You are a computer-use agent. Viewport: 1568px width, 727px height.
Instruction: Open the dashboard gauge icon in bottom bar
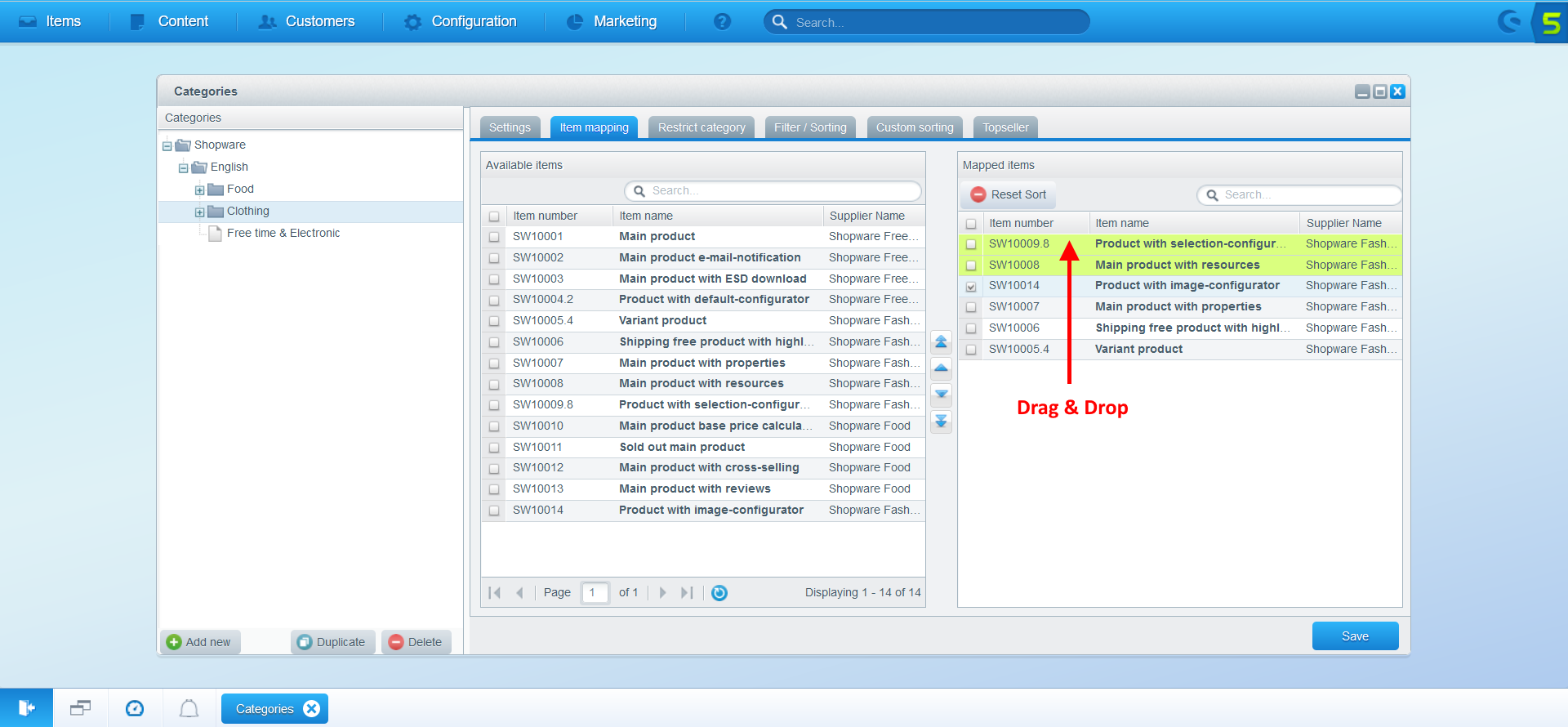135,708
